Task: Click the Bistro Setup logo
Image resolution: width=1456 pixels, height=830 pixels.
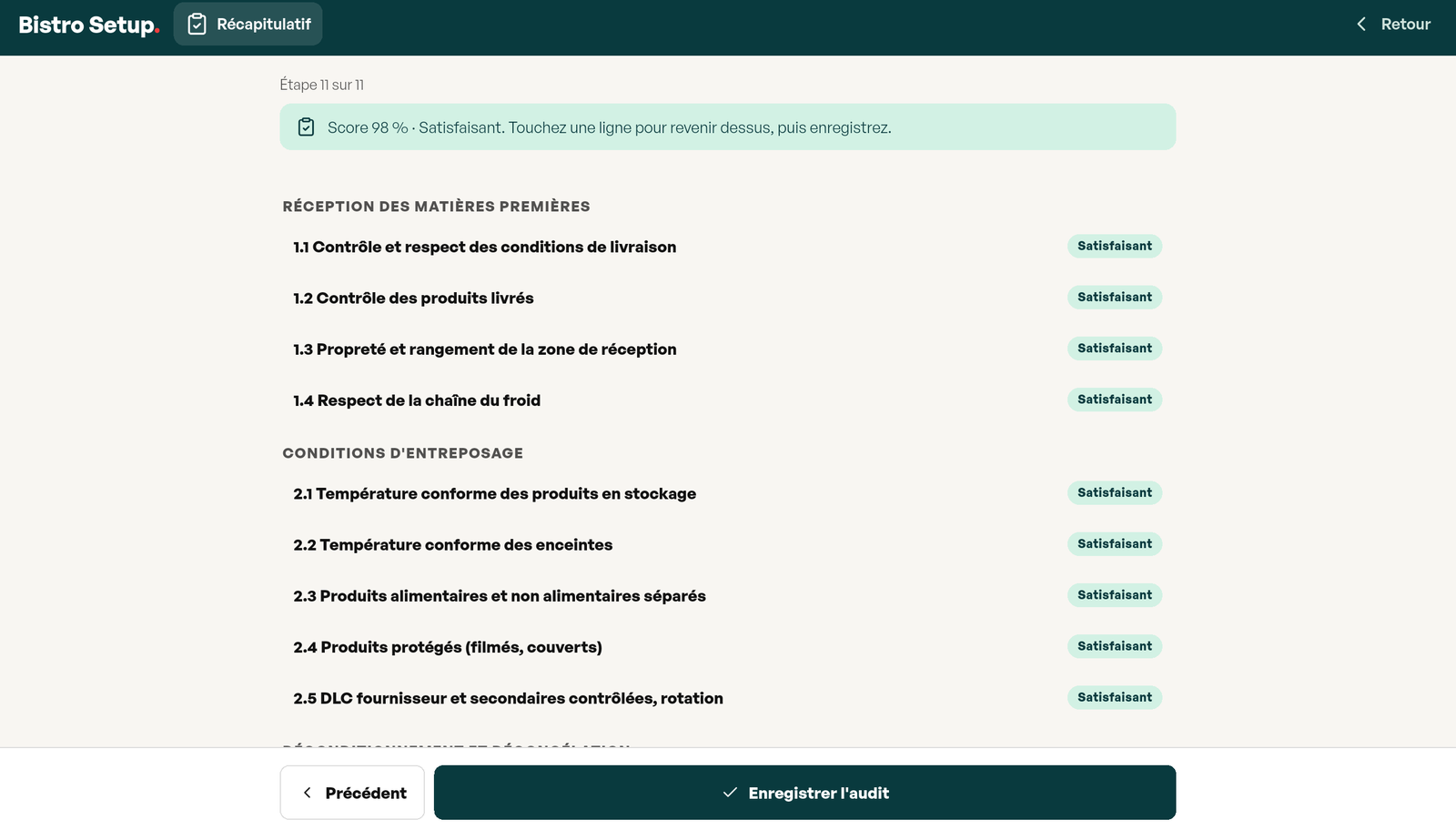Action: click(89, 25)
